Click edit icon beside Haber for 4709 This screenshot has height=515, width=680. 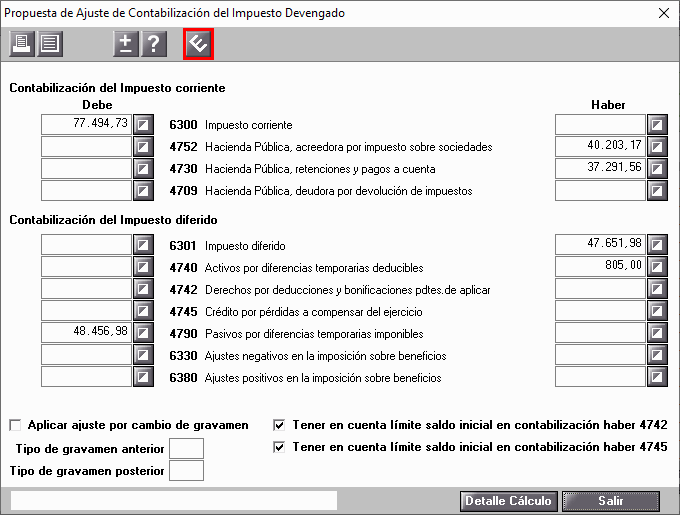[x=657, y=191]
